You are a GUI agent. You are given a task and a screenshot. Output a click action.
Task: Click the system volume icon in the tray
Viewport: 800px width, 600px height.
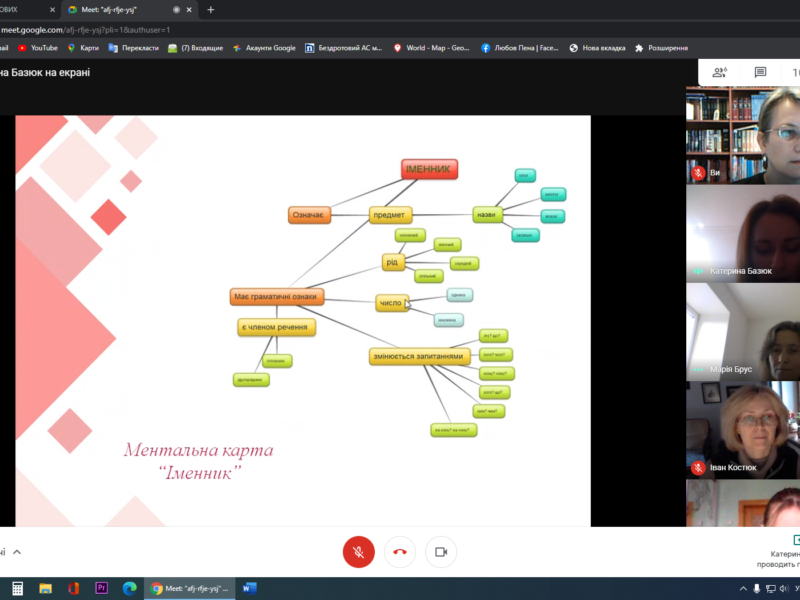coord(770,588)
